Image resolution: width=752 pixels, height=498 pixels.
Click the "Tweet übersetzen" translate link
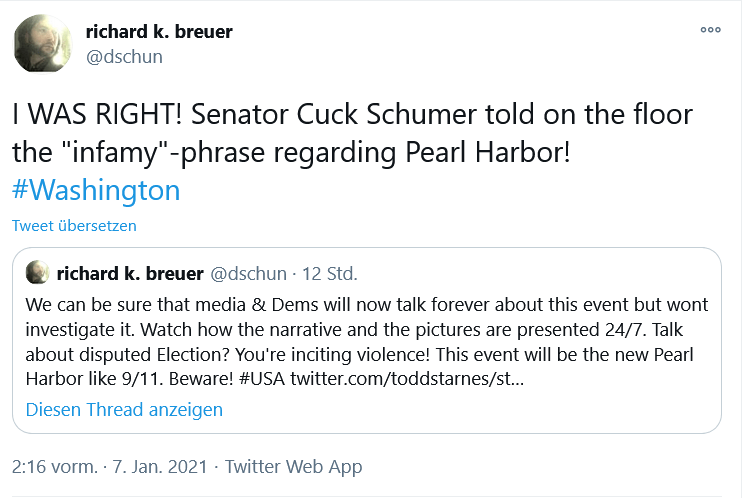point(74,226)
